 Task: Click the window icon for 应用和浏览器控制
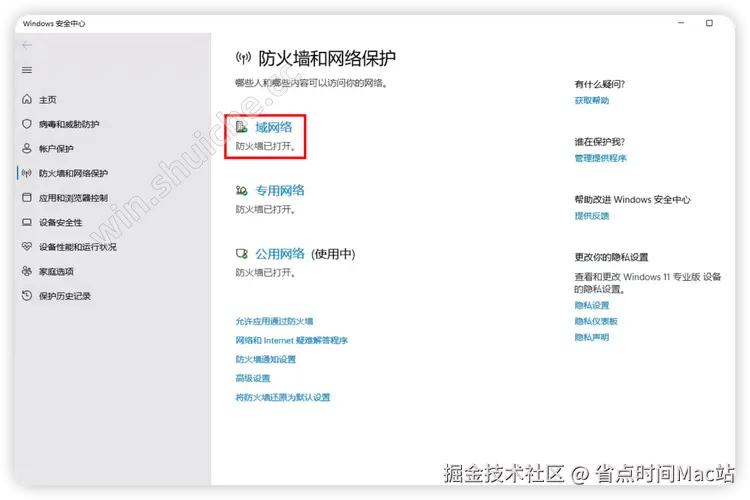pyautogui.click(x=27, y=197)
